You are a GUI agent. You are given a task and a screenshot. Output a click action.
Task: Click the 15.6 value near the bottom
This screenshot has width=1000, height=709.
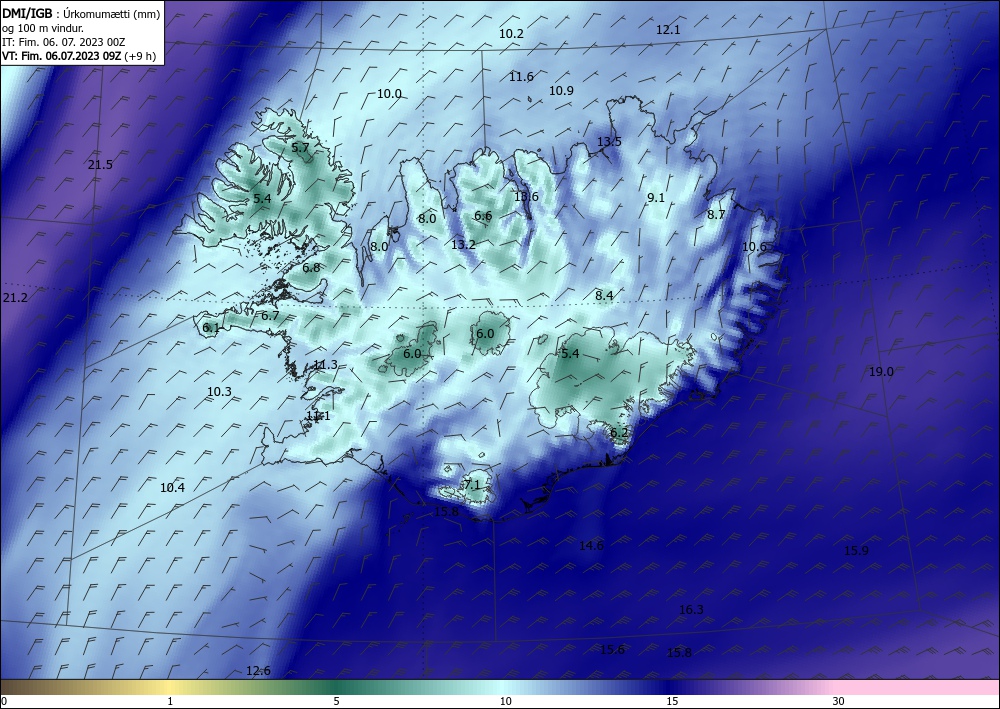pos(612,649)
